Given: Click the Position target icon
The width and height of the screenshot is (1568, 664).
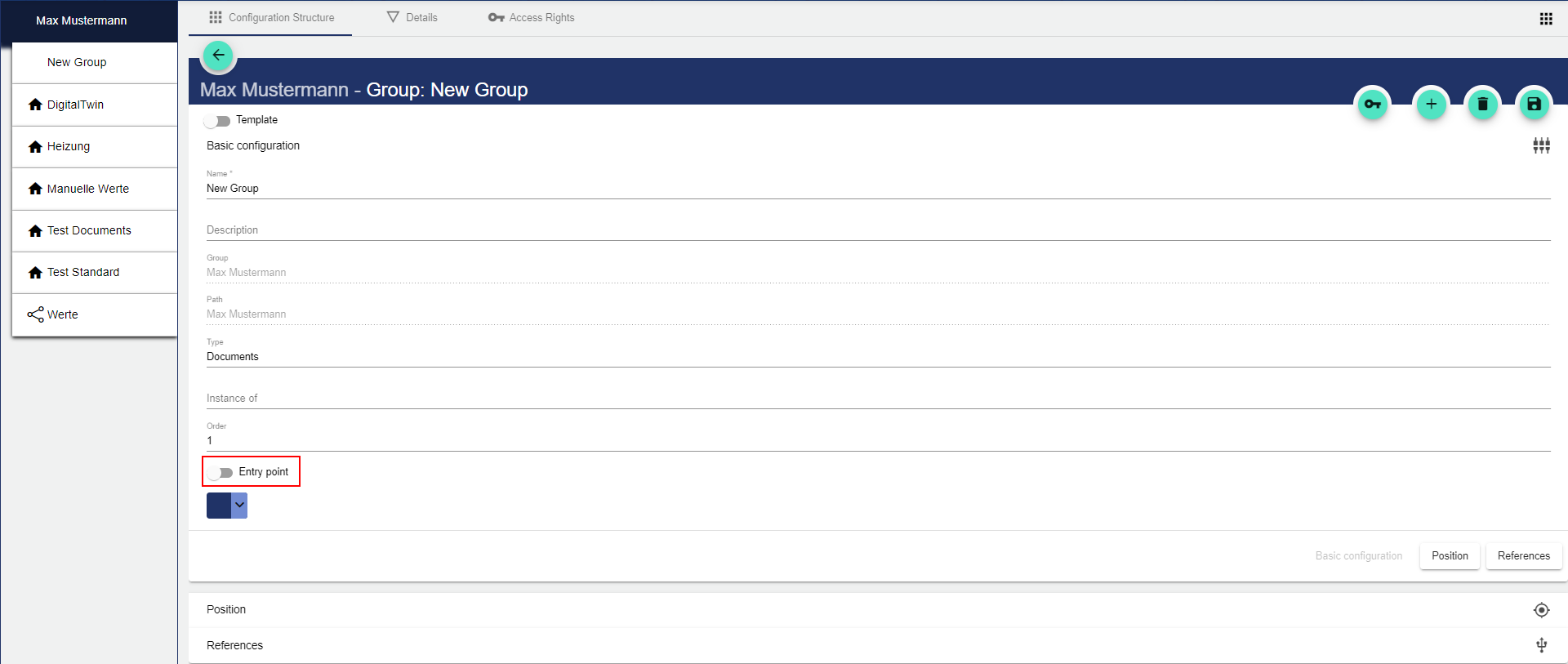Looking at the screenshot, I should pyautogui.click(x=1541, y=610).
